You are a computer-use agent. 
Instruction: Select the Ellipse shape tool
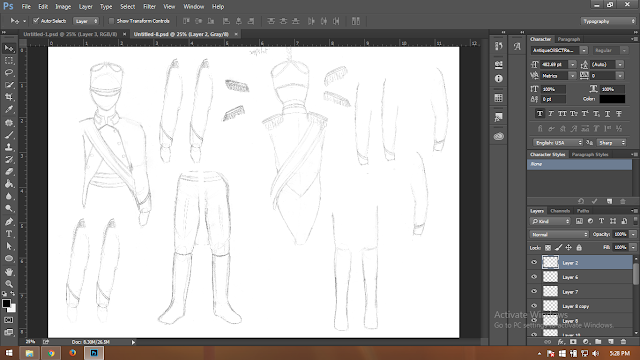9,258
